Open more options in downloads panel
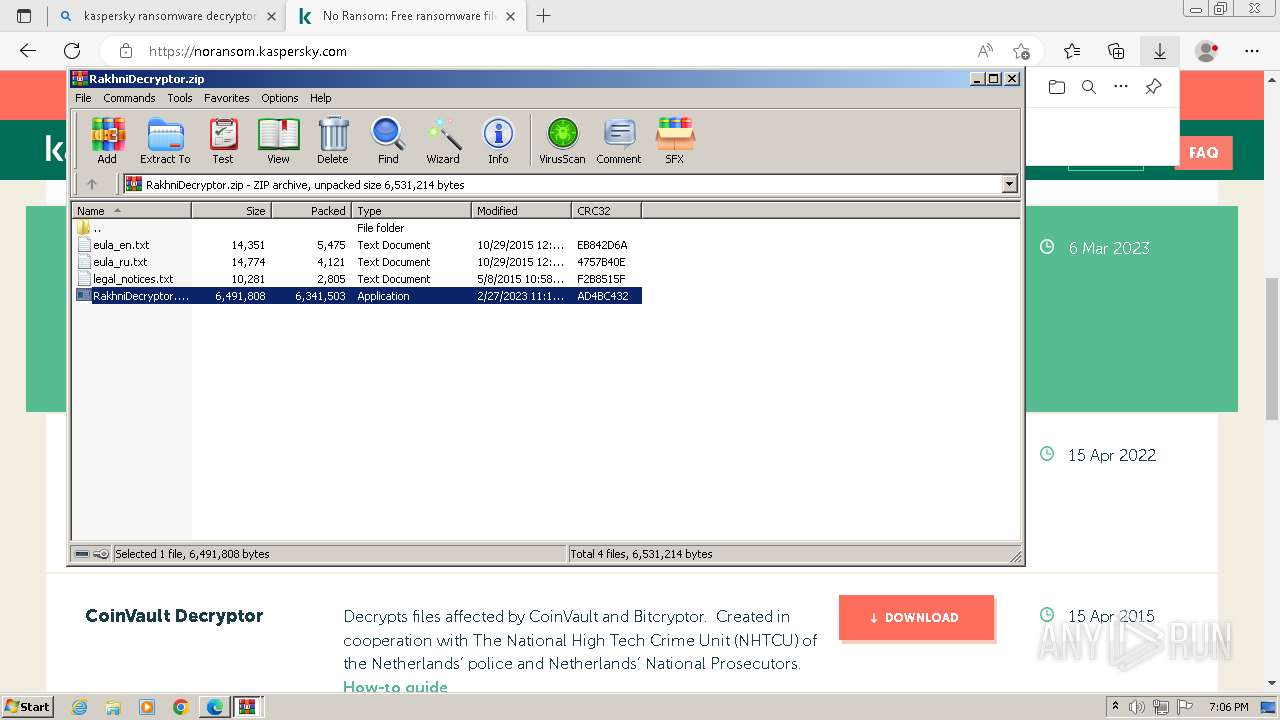 (1121, 87)
